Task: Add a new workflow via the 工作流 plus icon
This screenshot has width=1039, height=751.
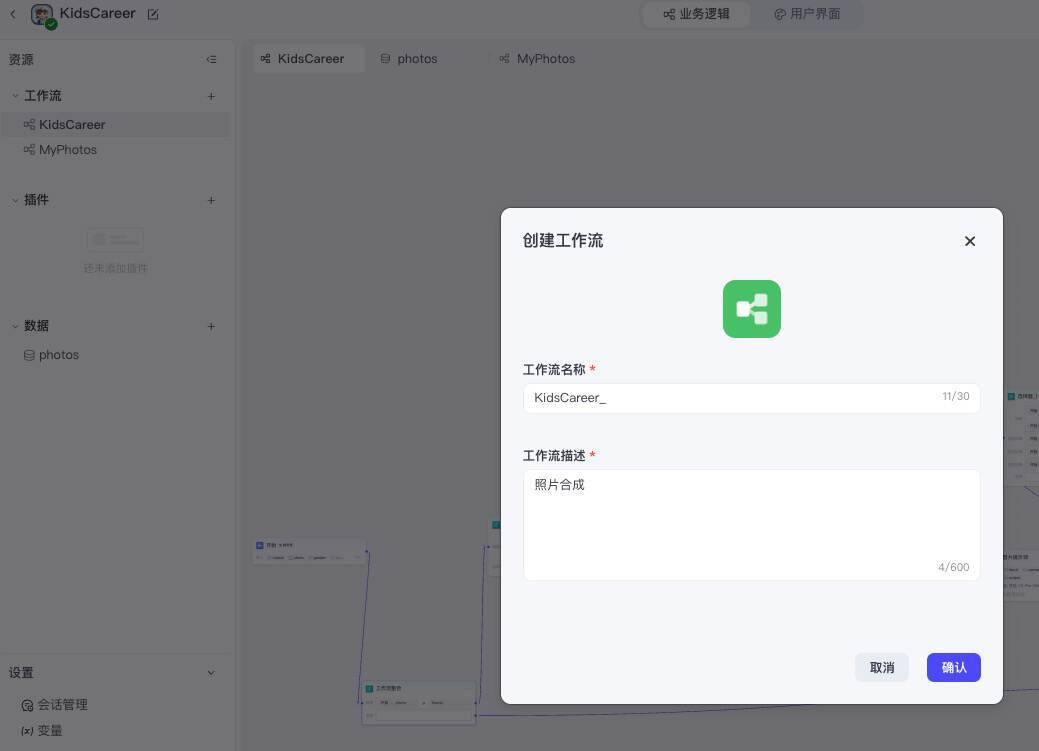Action: [x=211, y=95]
